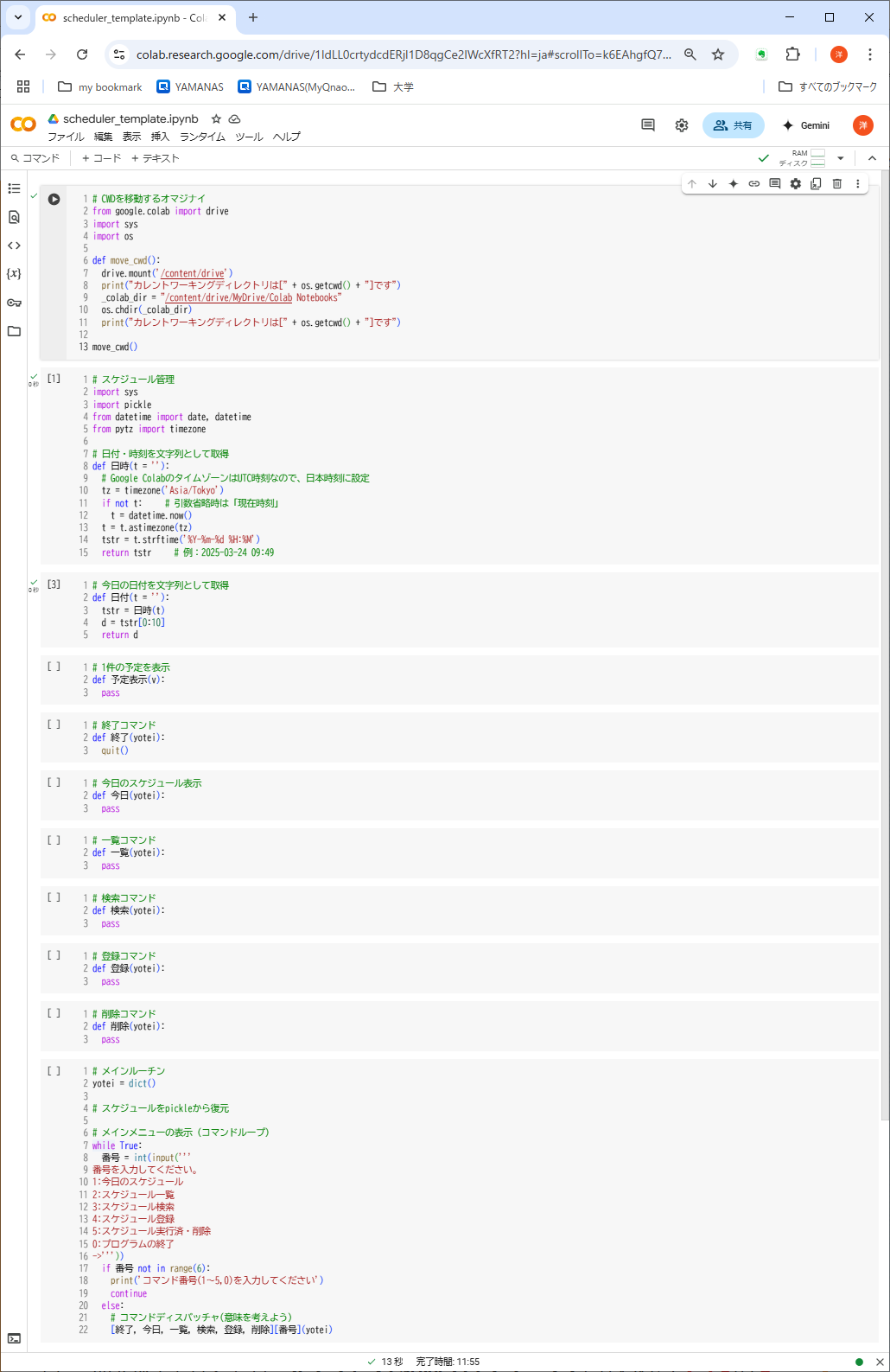
Task: Open a new Chrome tab
Action: coord(253,17)
